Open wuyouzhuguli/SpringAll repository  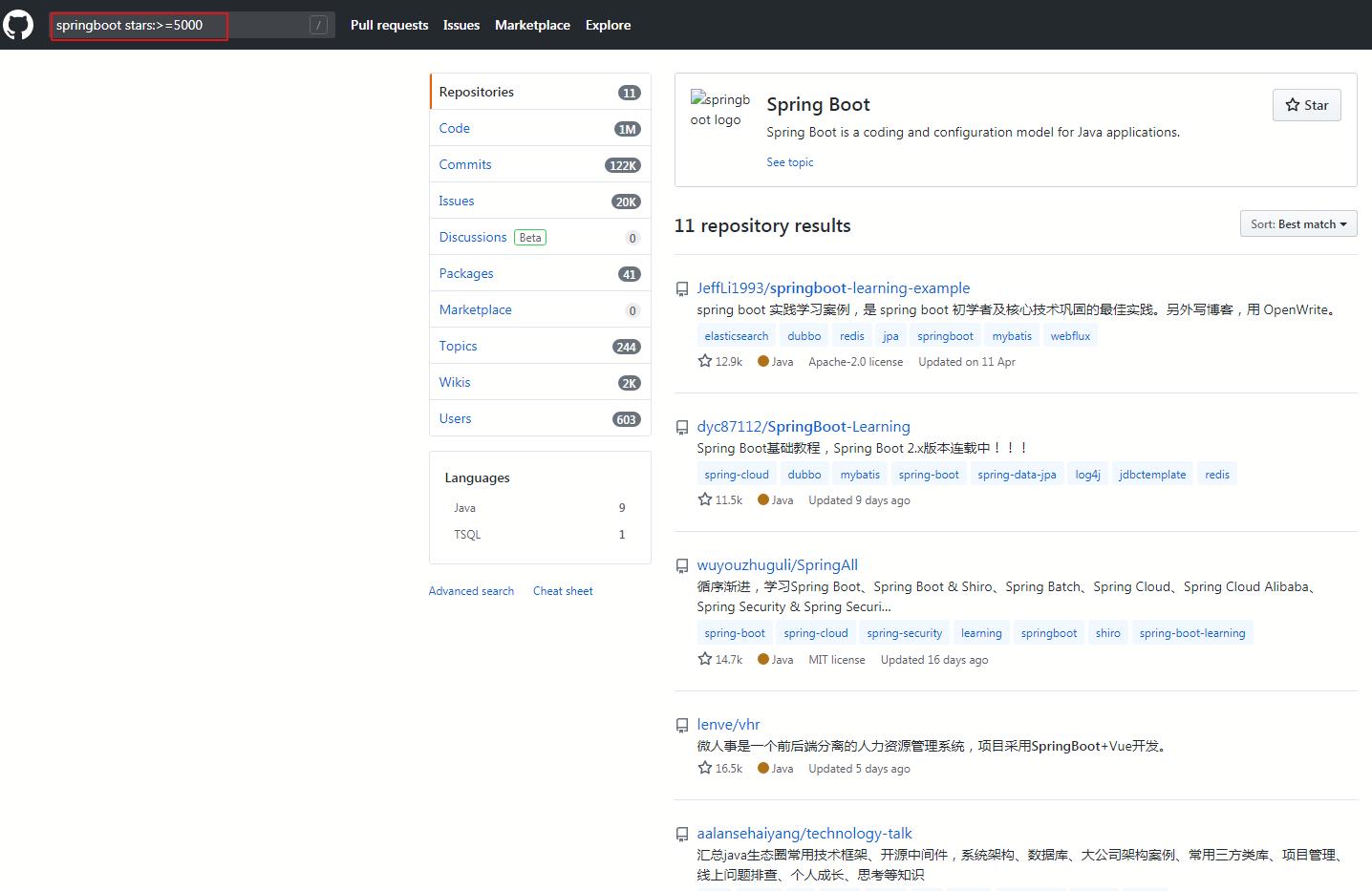pos(778,564)
